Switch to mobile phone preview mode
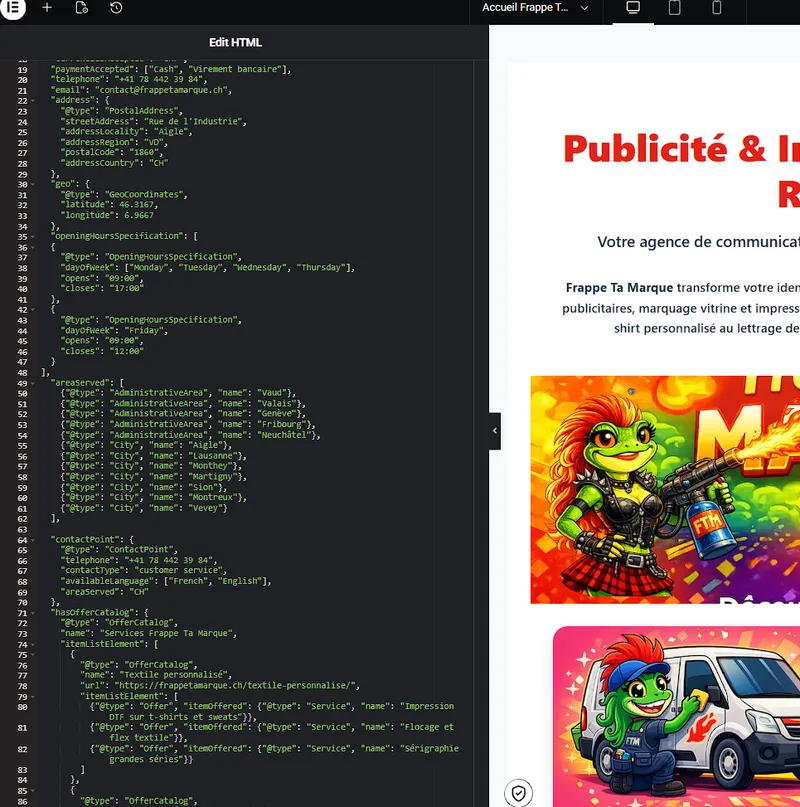800x807 pixels. 717,8
